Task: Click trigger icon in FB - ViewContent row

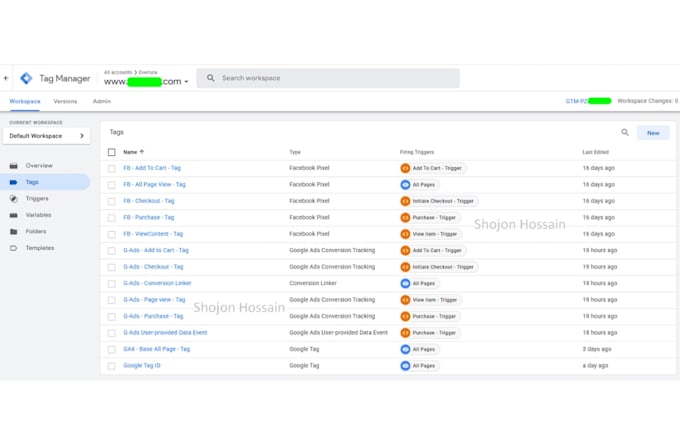Action: tap(405, 234)
